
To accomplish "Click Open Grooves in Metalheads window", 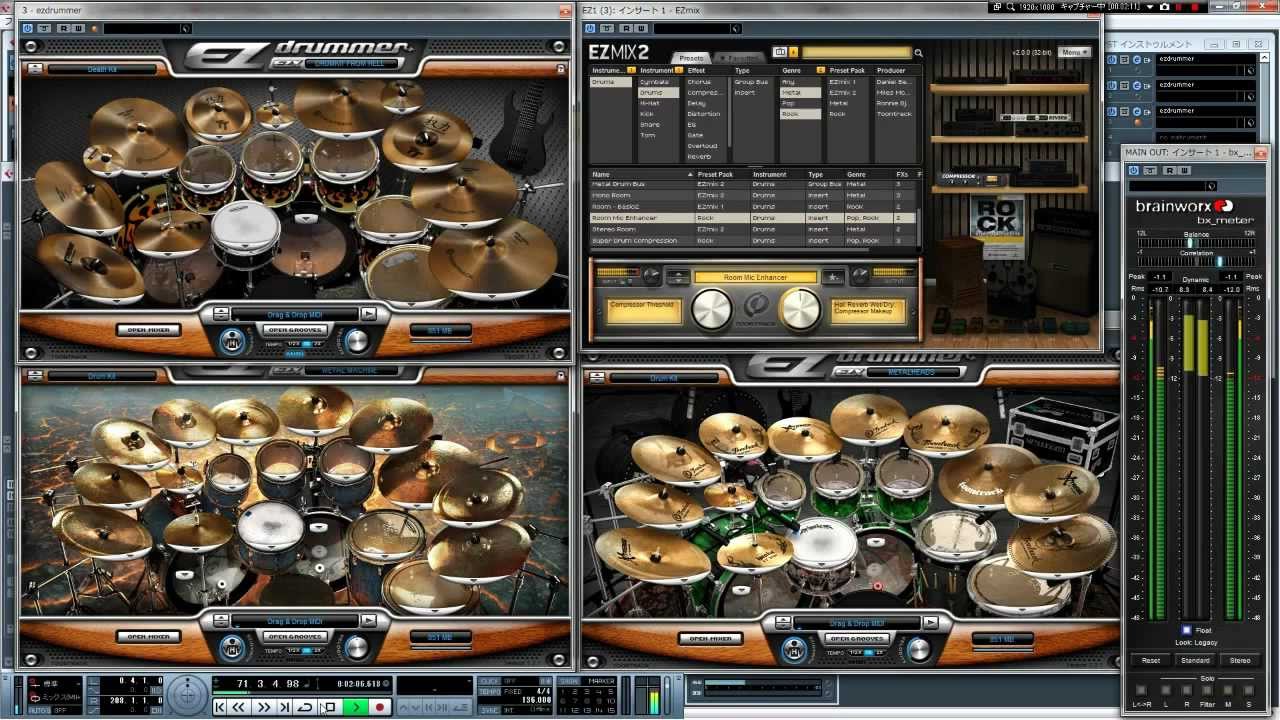I will pos(859,638).
